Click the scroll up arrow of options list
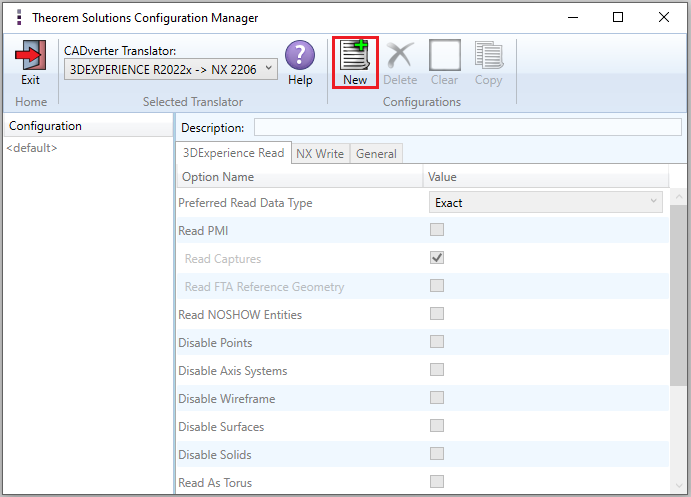The image size is (691, 497). pos(679,196)
